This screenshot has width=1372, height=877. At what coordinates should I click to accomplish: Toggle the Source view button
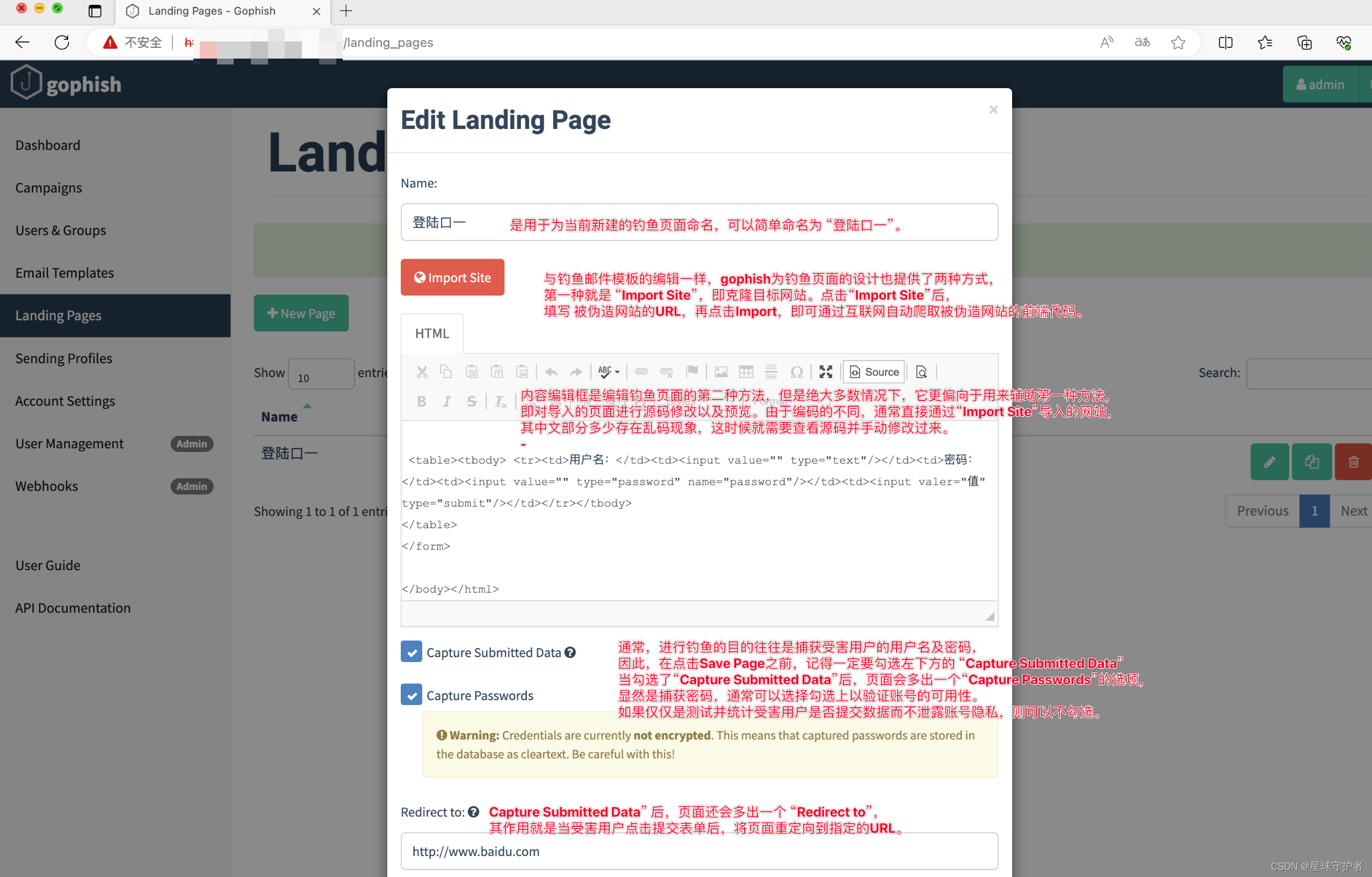873,372
